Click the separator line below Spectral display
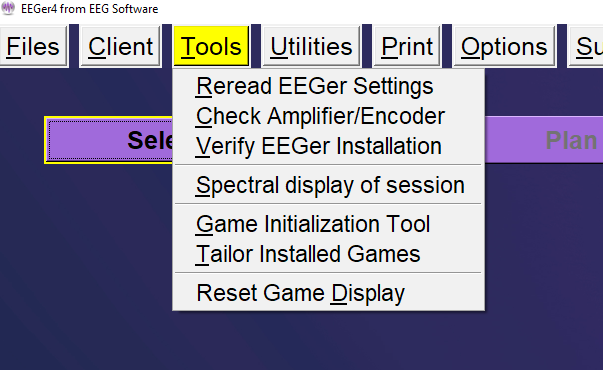Screen dimensions: 603x370 [328, 203]
